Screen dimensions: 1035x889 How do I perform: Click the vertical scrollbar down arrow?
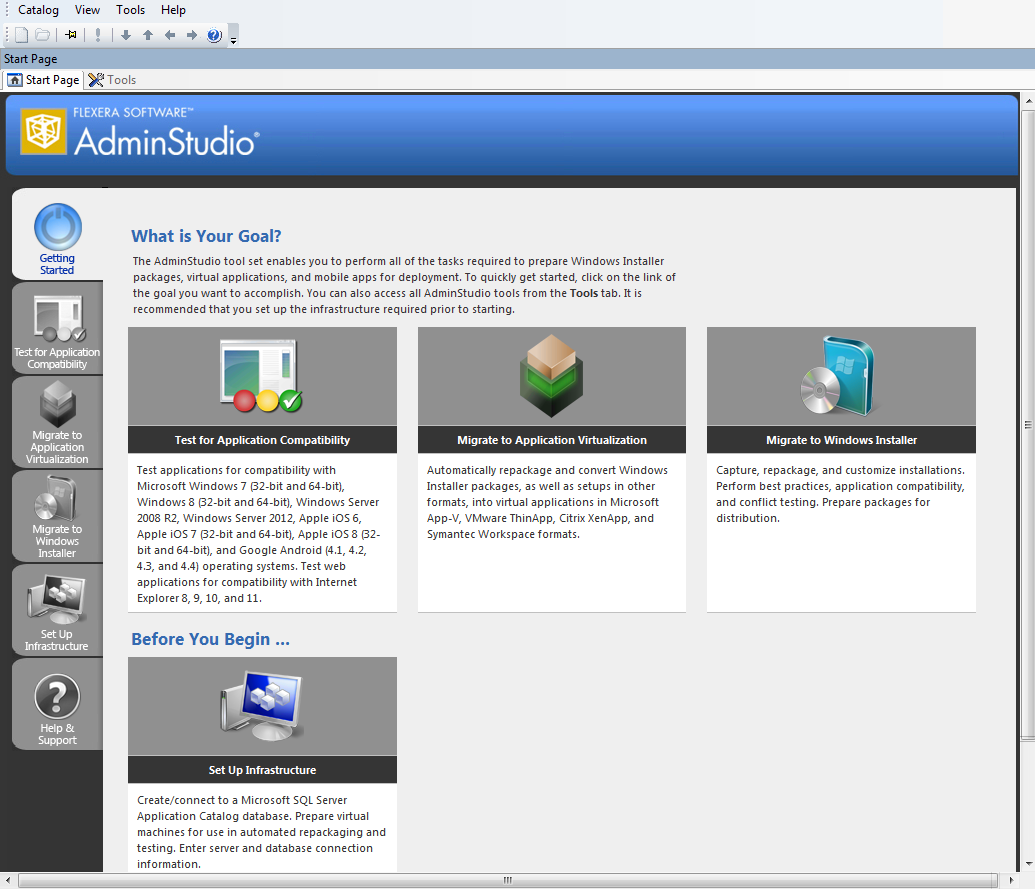point(1028,863)
